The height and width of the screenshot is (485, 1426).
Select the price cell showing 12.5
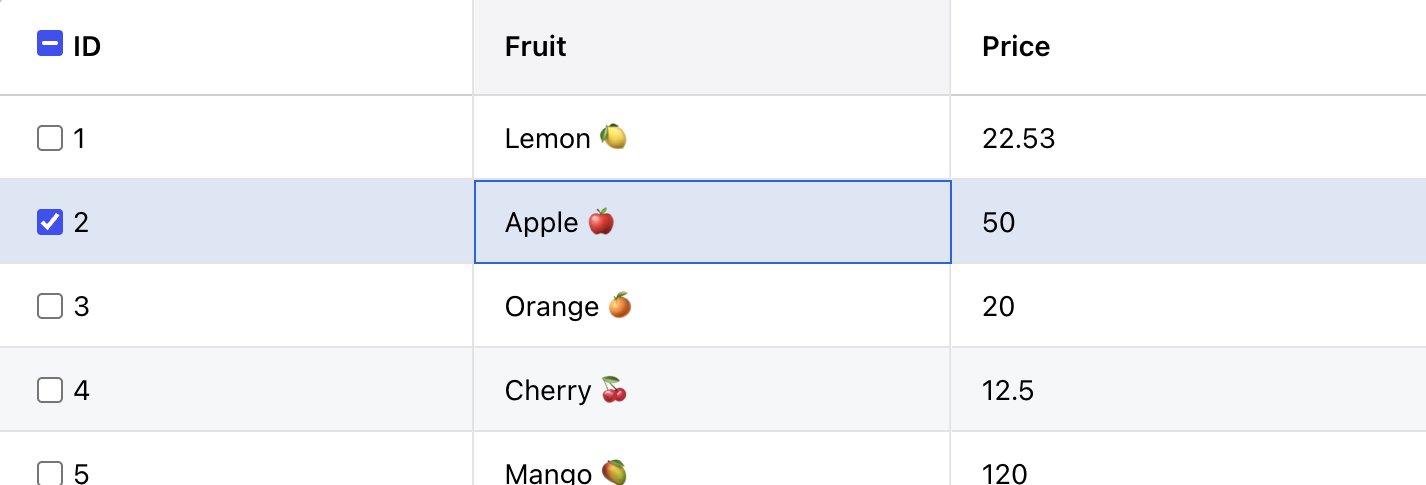tap(1008, 390)
